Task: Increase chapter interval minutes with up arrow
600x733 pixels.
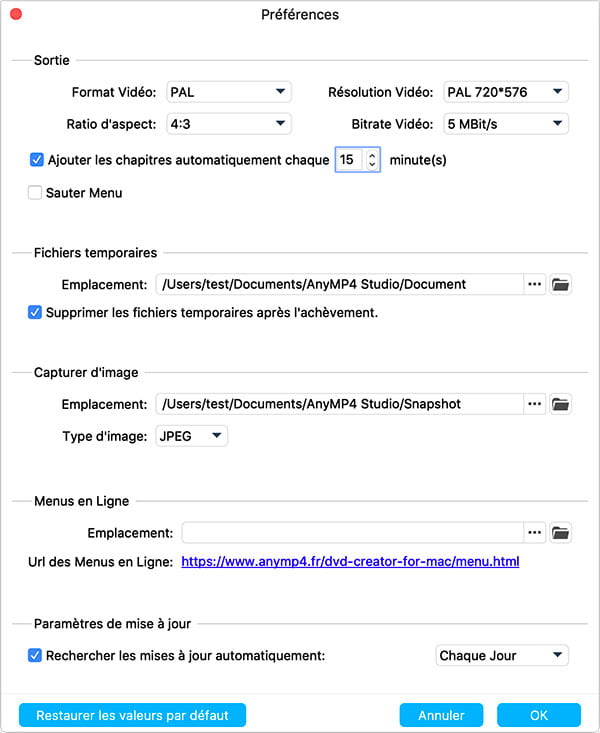Action: 372,154
